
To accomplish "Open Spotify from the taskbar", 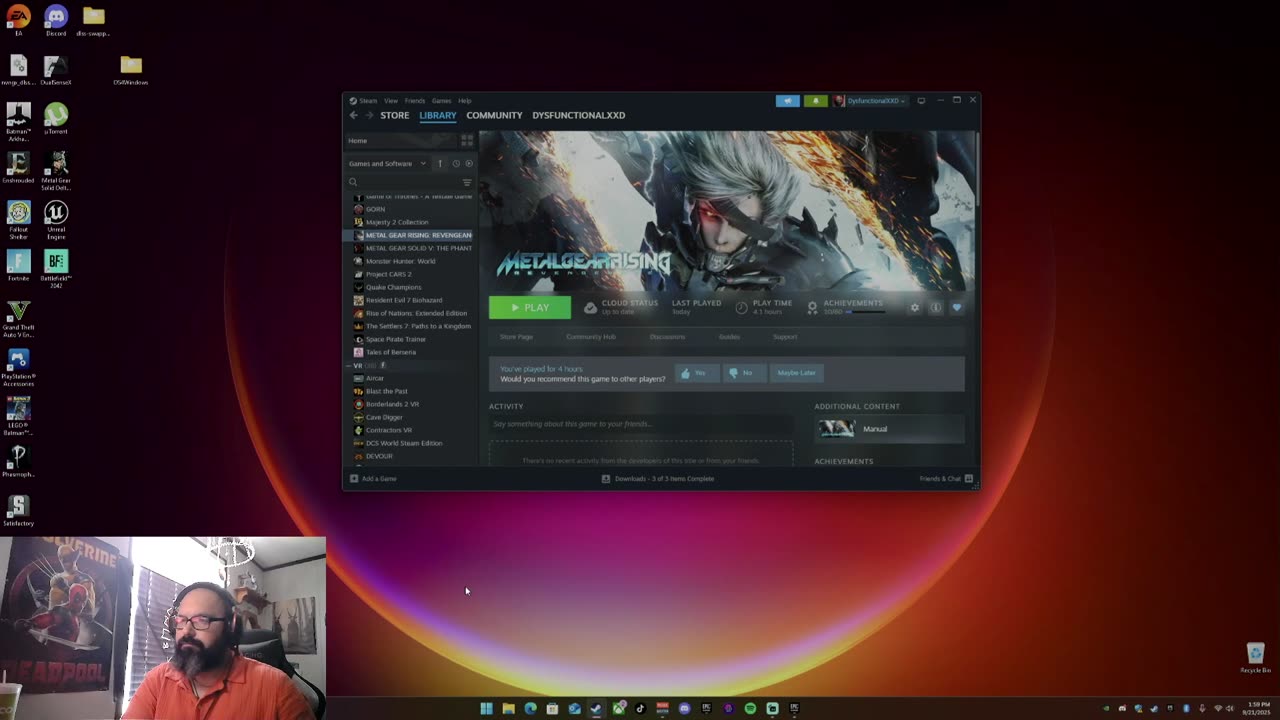I will tap(750, 708).
